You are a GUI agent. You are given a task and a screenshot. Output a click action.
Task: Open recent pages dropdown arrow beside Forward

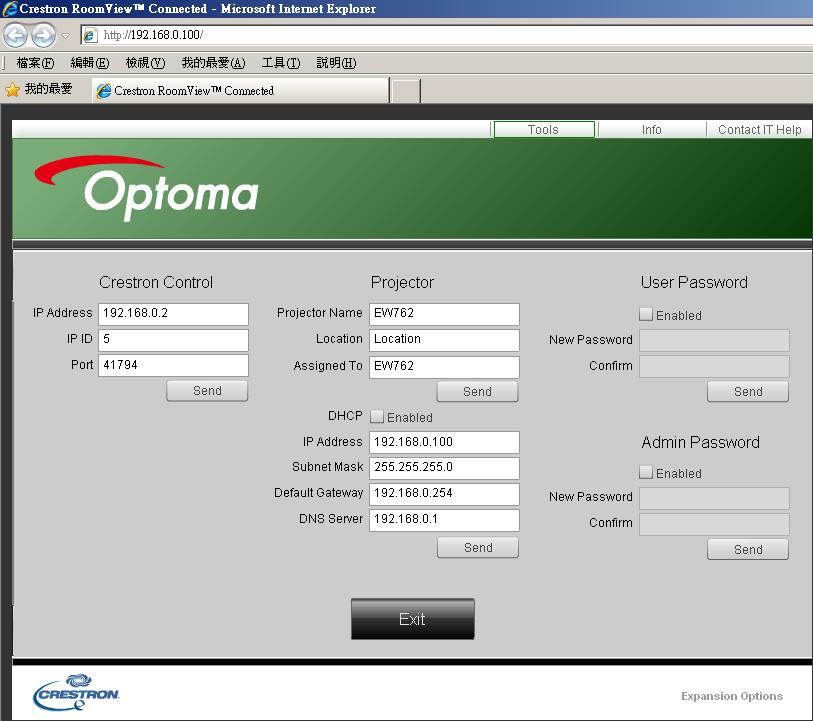[x=66, y=36]
